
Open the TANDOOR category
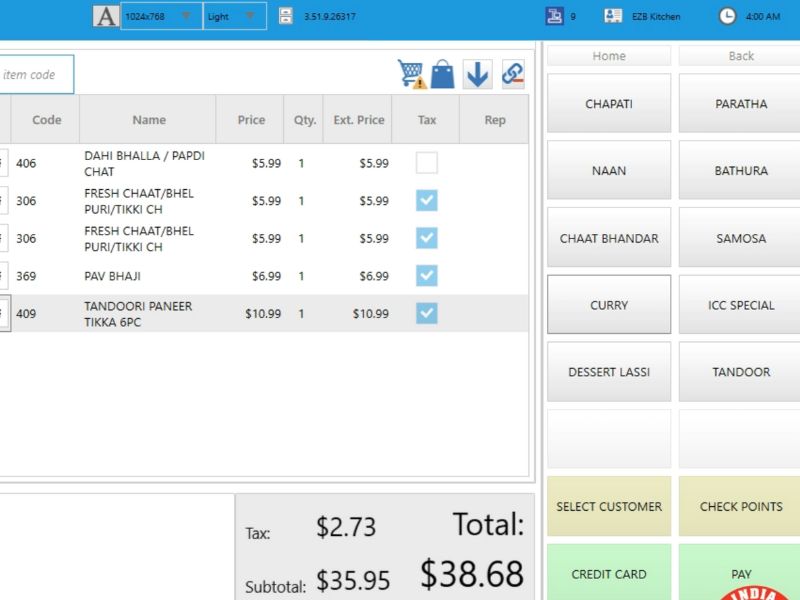click(x=741, y=371)
